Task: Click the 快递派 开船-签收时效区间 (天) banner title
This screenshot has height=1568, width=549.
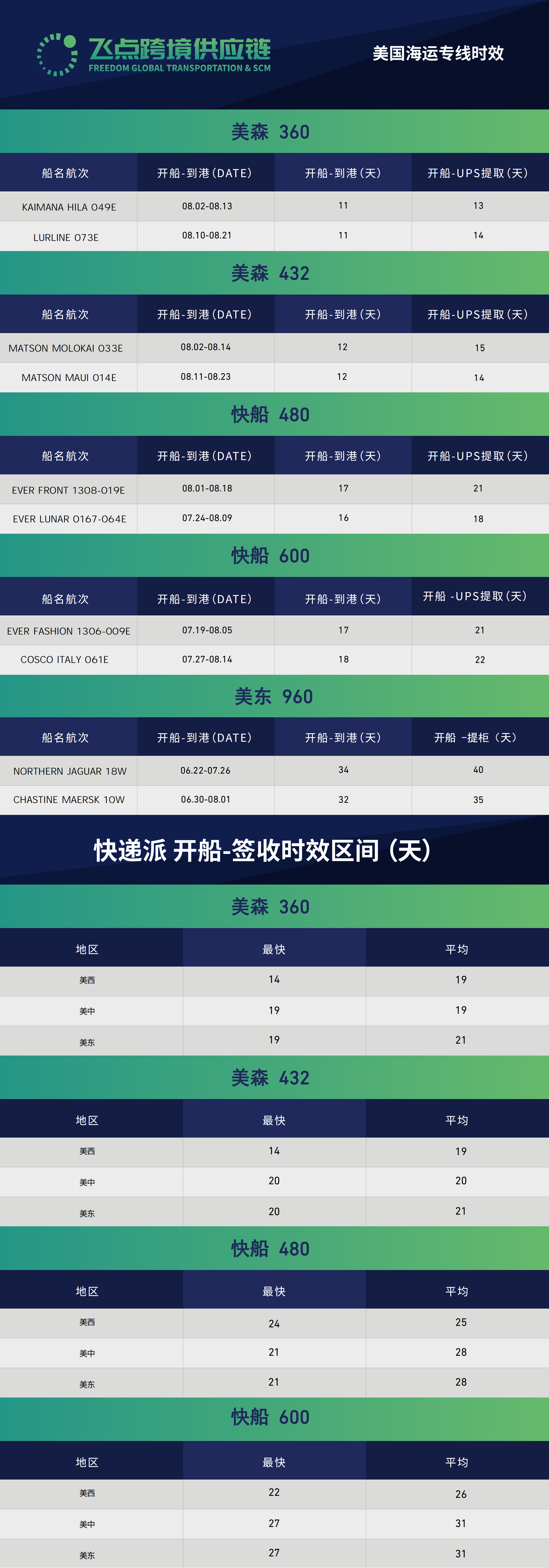Action: pos(263,850)
